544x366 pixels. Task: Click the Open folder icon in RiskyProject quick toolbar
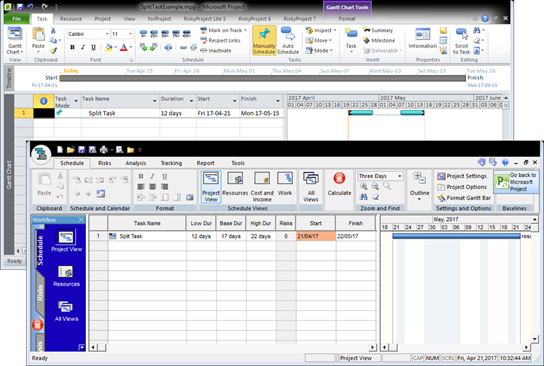[x=70, y=150]
